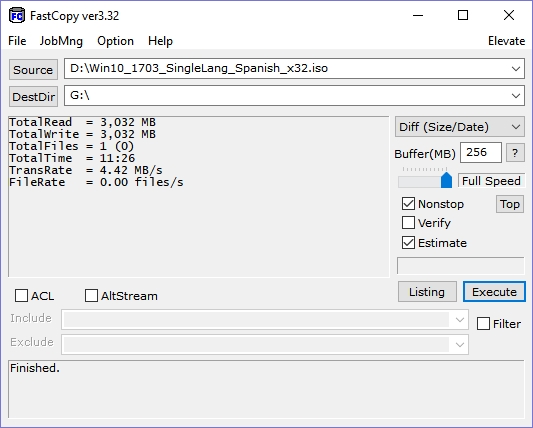Click the TotalFiles = 1 (0) line

71,146
